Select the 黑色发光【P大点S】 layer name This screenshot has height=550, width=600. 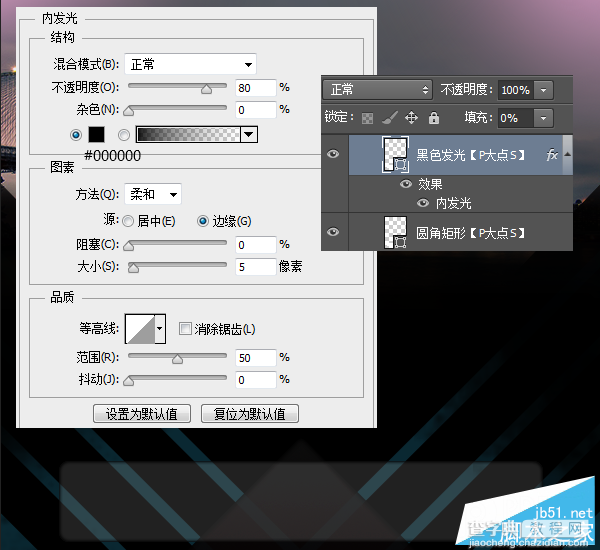(x=471, y=155)
